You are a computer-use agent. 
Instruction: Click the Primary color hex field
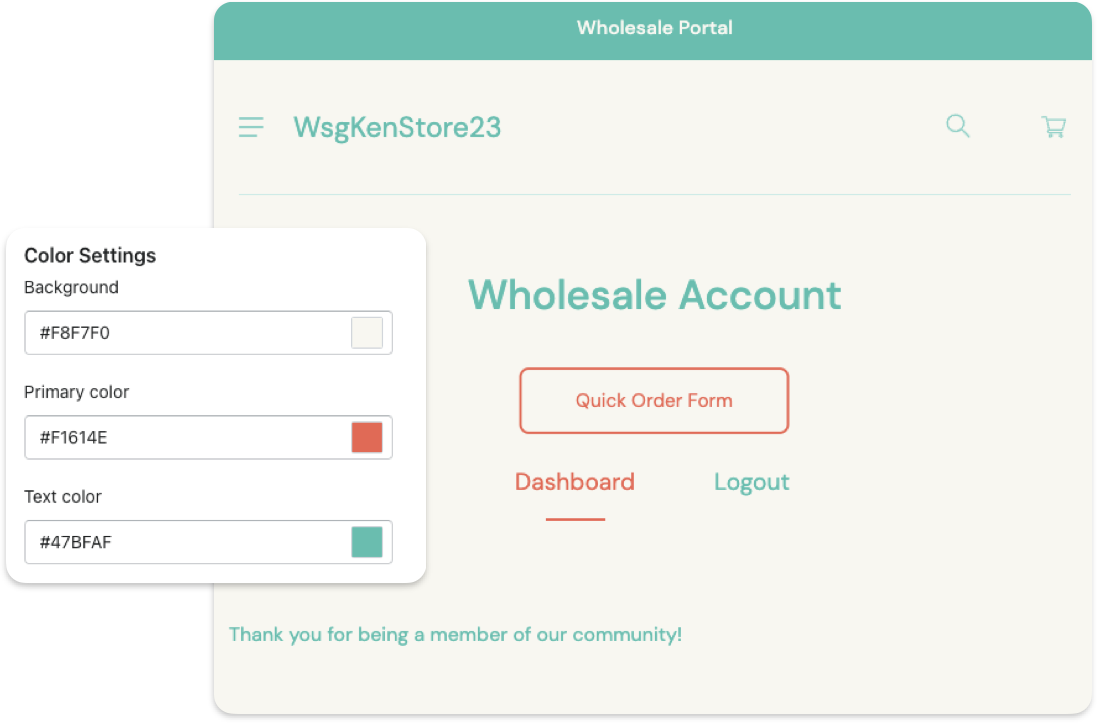click(208, 438)
